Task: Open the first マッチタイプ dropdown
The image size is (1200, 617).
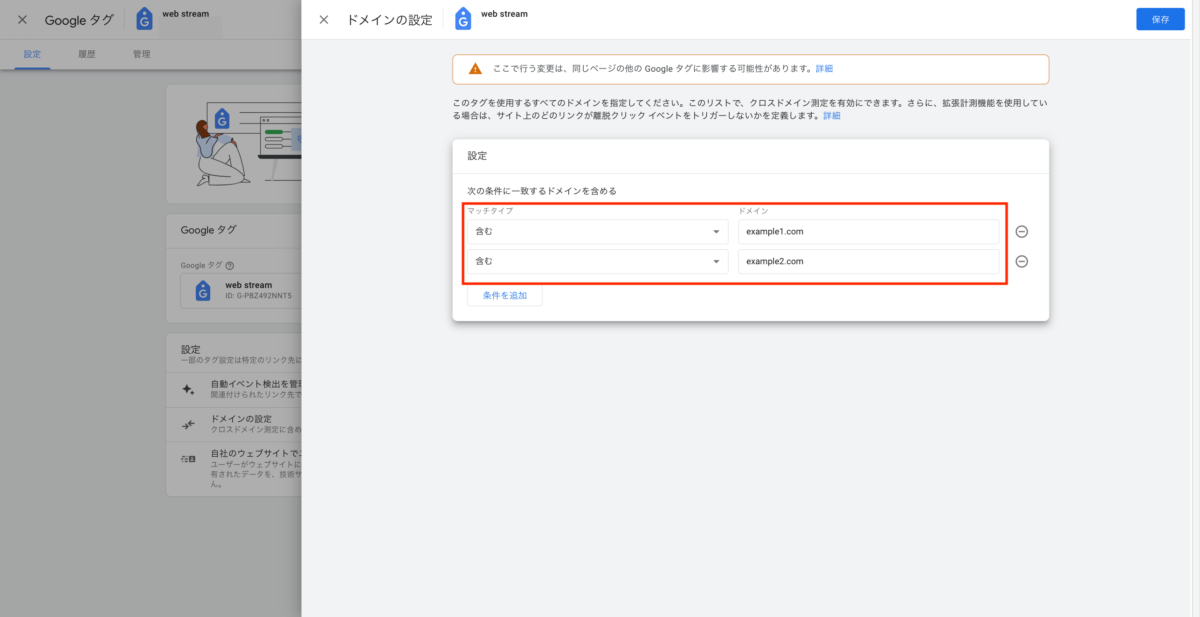Action: pos(595,231)
